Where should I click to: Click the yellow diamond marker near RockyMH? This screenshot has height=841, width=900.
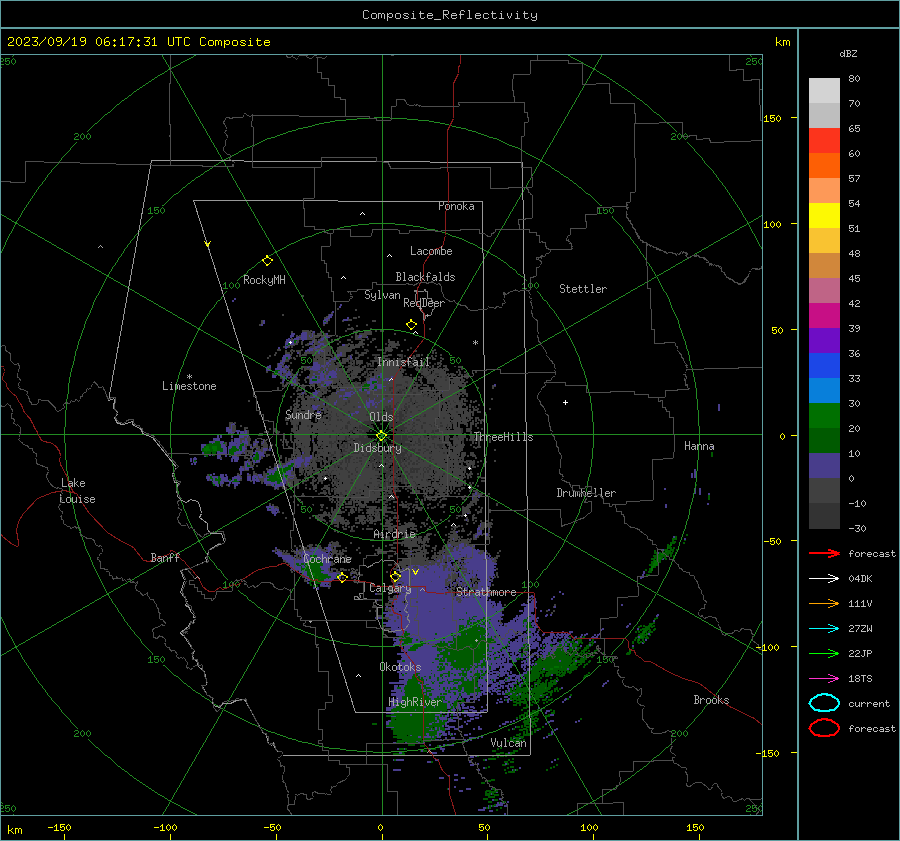point(267,261)
